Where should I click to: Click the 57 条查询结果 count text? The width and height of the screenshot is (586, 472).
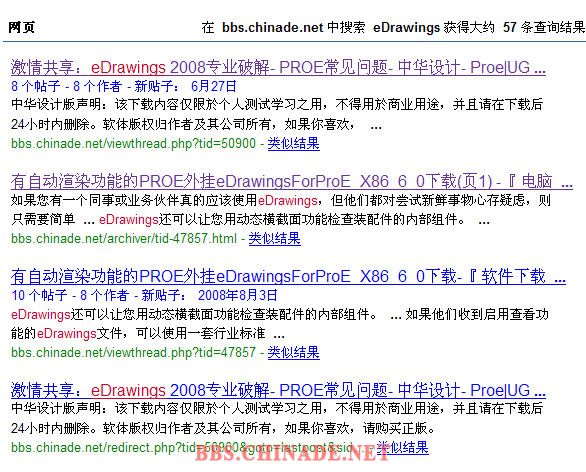[x=543, y=27]
